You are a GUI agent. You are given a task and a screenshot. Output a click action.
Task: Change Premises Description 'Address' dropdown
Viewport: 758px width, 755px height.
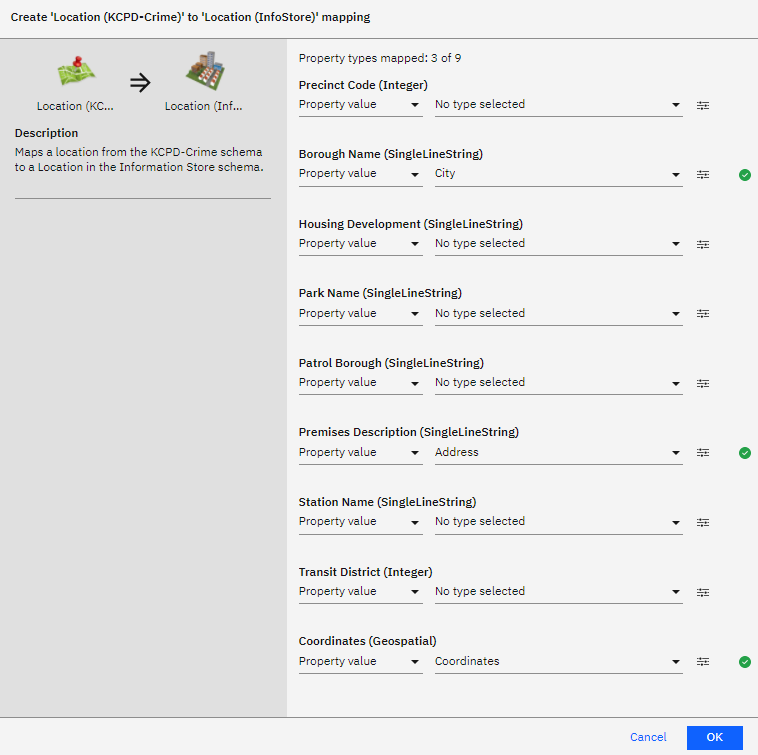click(558, 453)
